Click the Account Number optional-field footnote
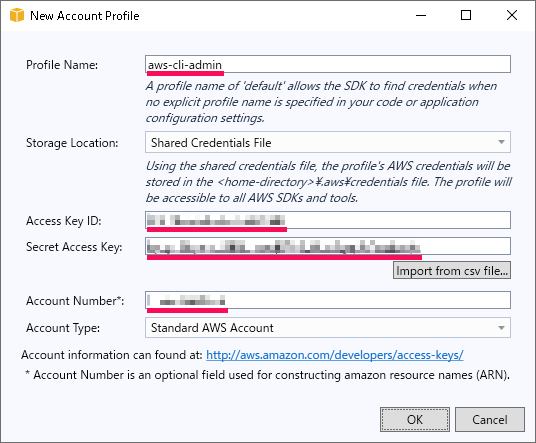Screen dimensions: 536x443 267,375
